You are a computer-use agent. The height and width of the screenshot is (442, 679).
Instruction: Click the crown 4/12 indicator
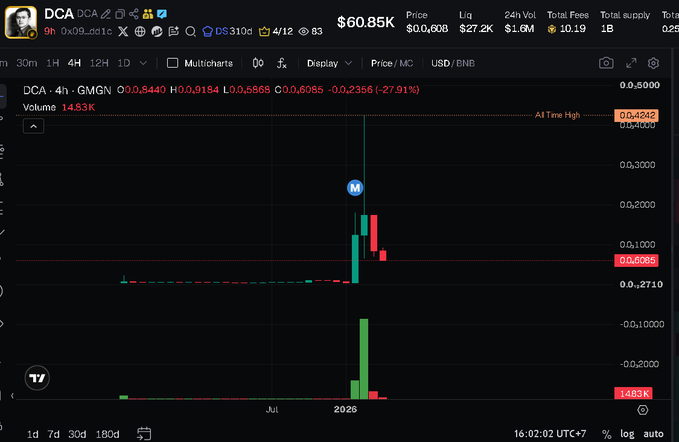click(x=276, y=31)
